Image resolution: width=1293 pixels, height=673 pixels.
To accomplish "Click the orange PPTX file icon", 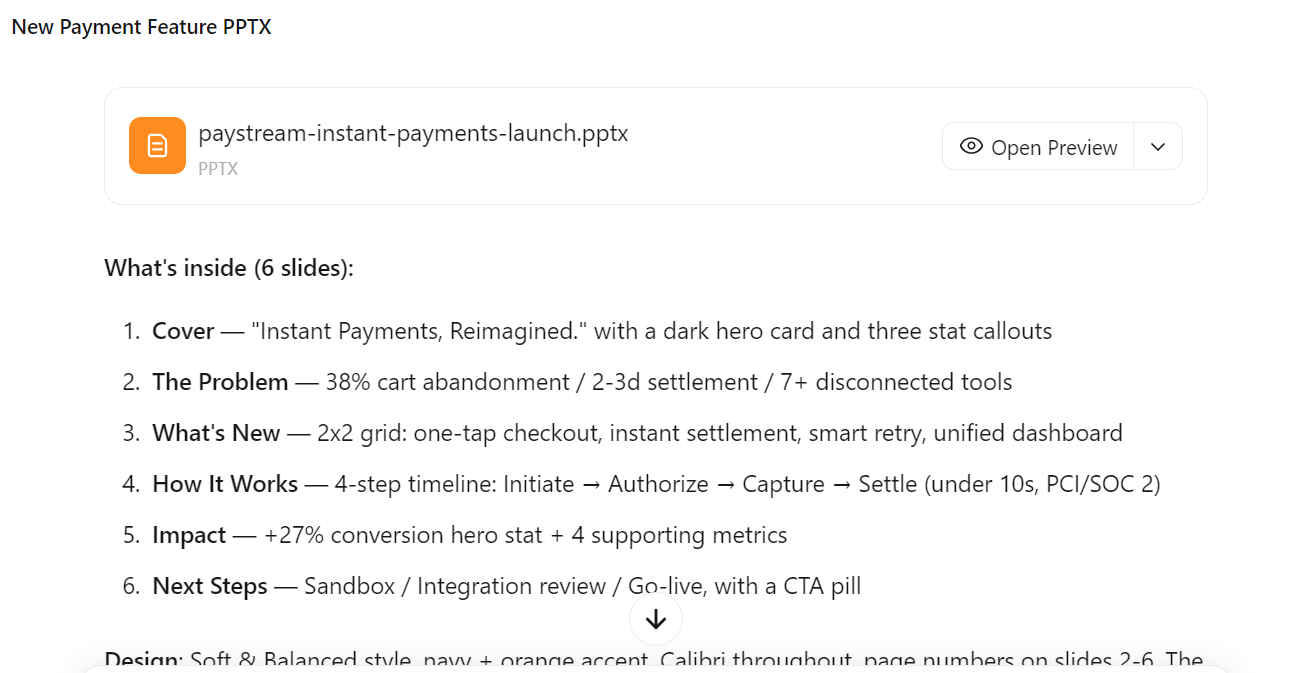I will click(x=157, y=146).
